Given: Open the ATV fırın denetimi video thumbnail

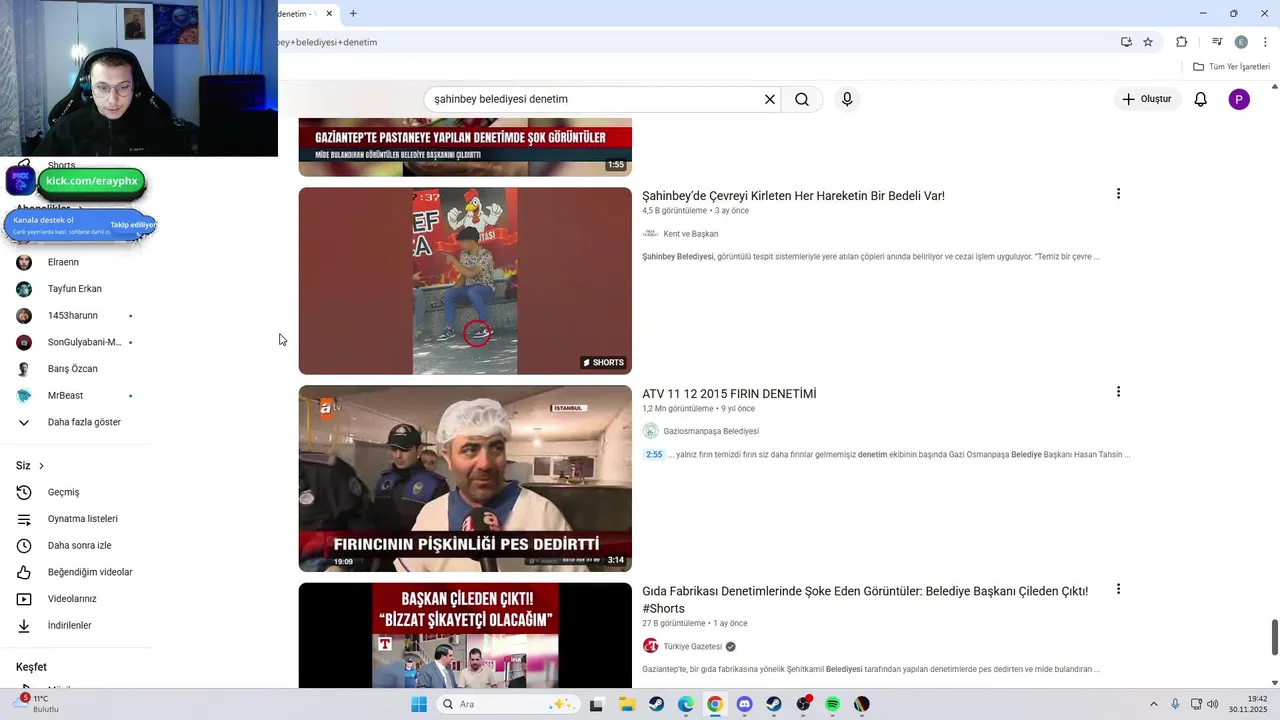Looking at the screenshot, I should (x=465, y=479).
